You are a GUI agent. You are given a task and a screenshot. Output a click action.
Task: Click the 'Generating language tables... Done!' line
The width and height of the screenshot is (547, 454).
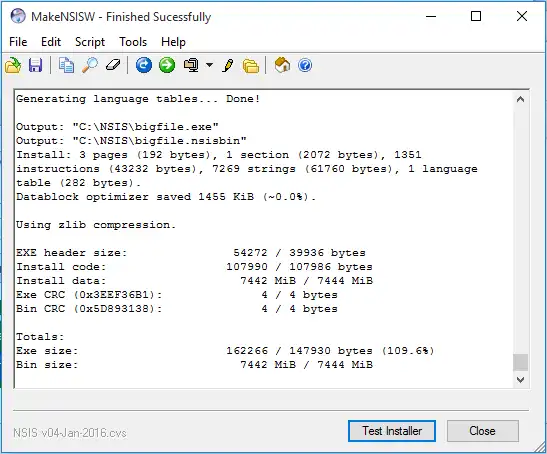(x=138, y=99)
